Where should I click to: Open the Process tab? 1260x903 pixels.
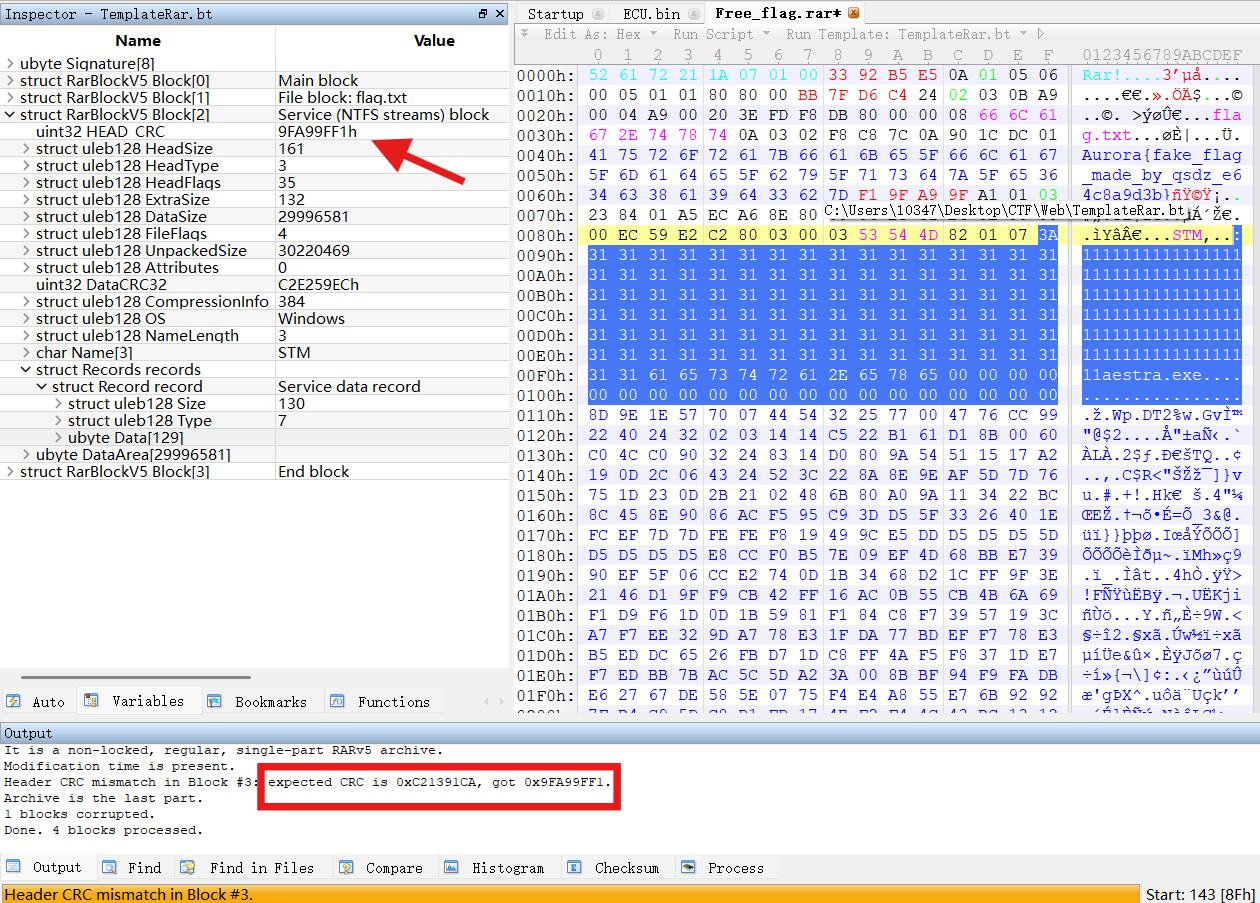[723, 868]
